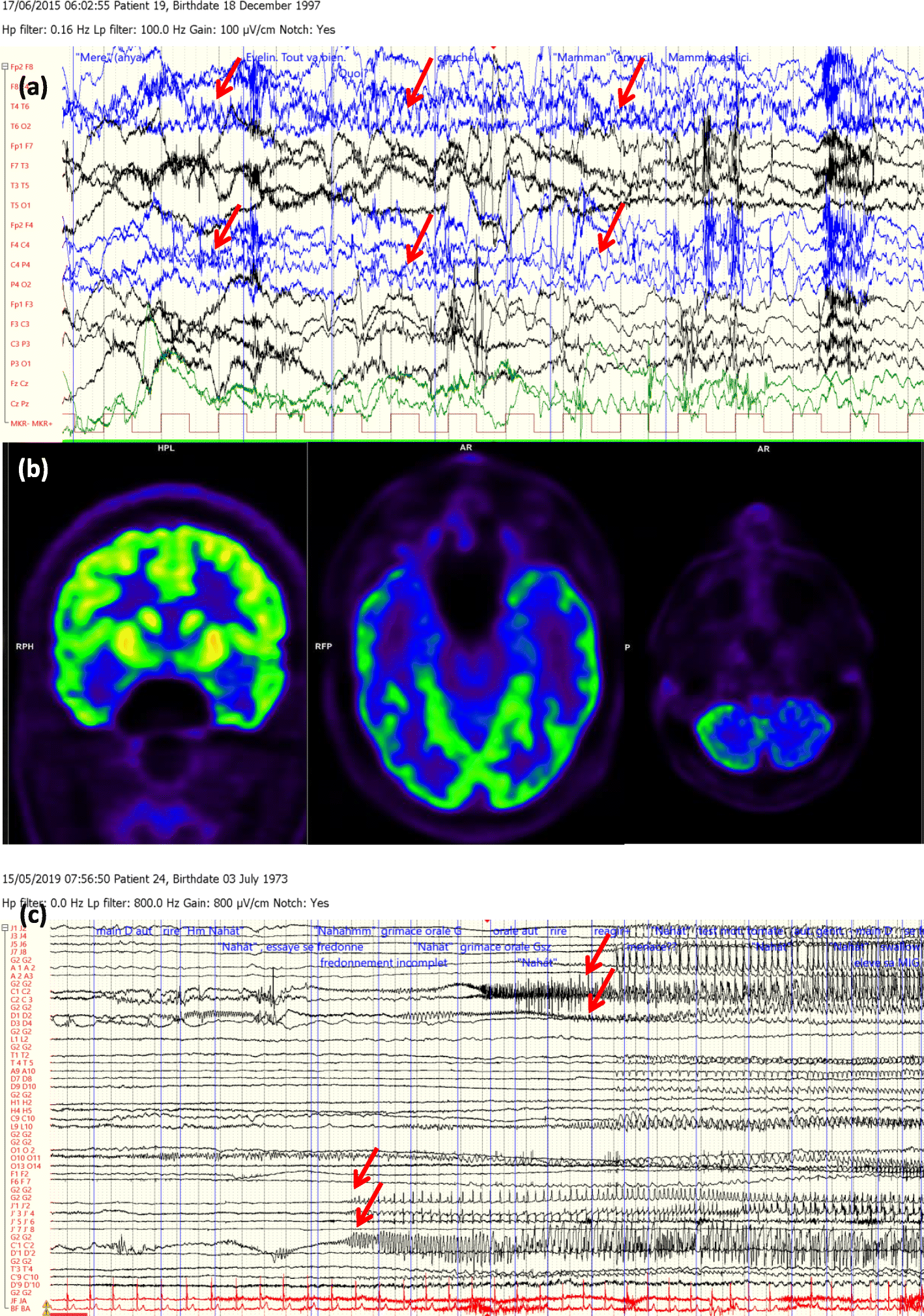The image size is (924, 1316).
Task: Select the Fp2 F4 channel label
Action: (x=22, y=225)
